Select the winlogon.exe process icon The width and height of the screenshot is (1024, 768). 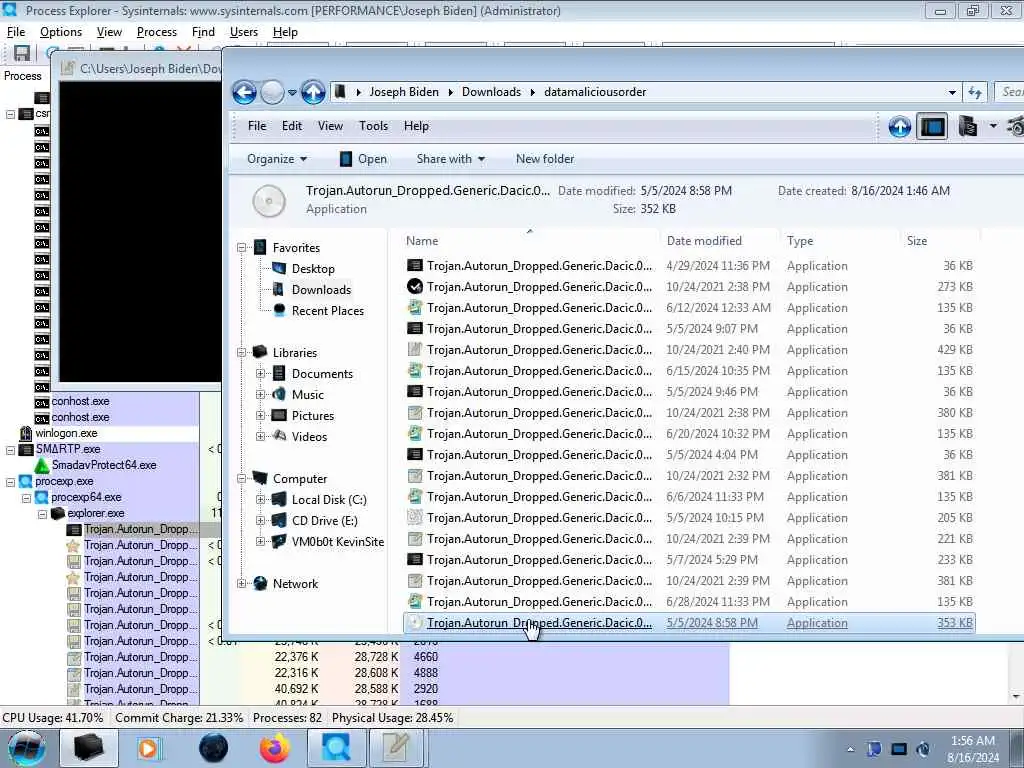click(25, 433)
